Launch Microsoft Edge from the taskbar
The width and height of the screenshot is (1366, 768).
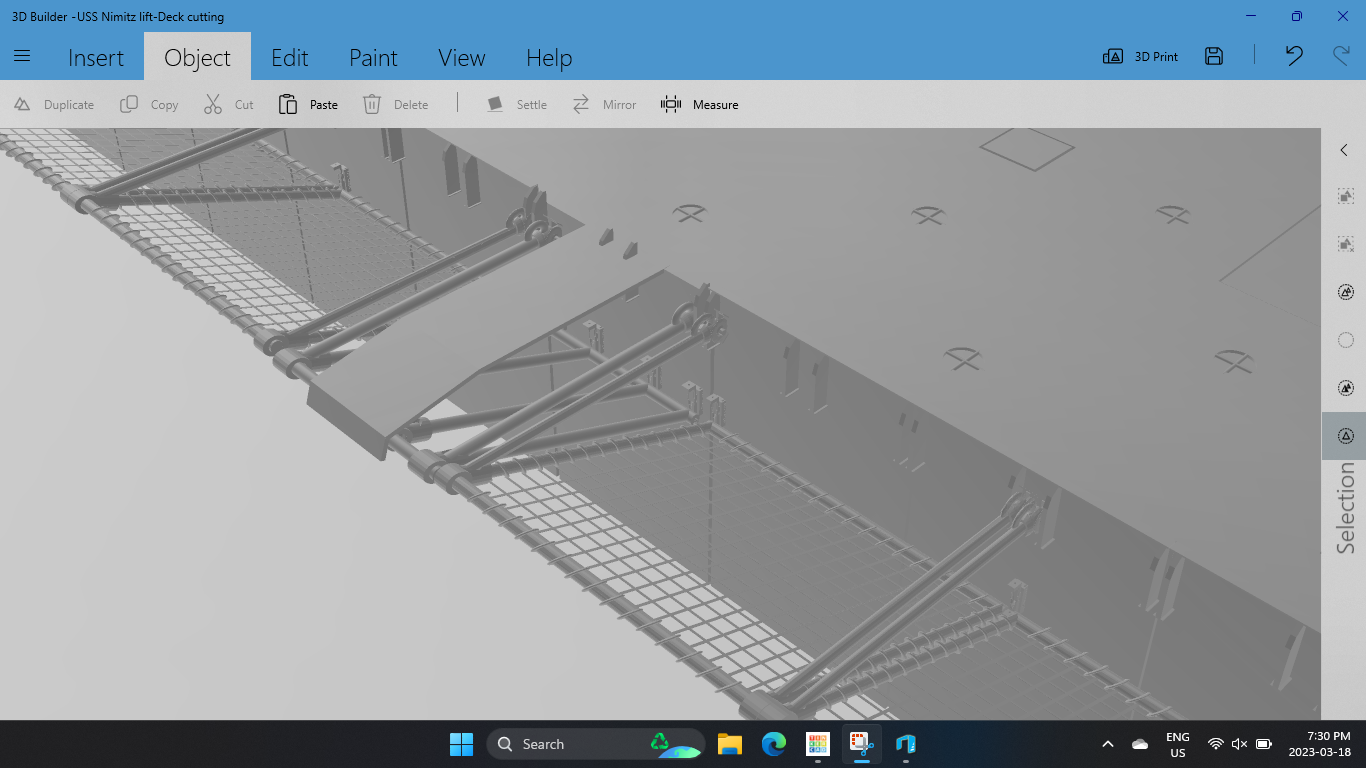(x=774, y=744)
